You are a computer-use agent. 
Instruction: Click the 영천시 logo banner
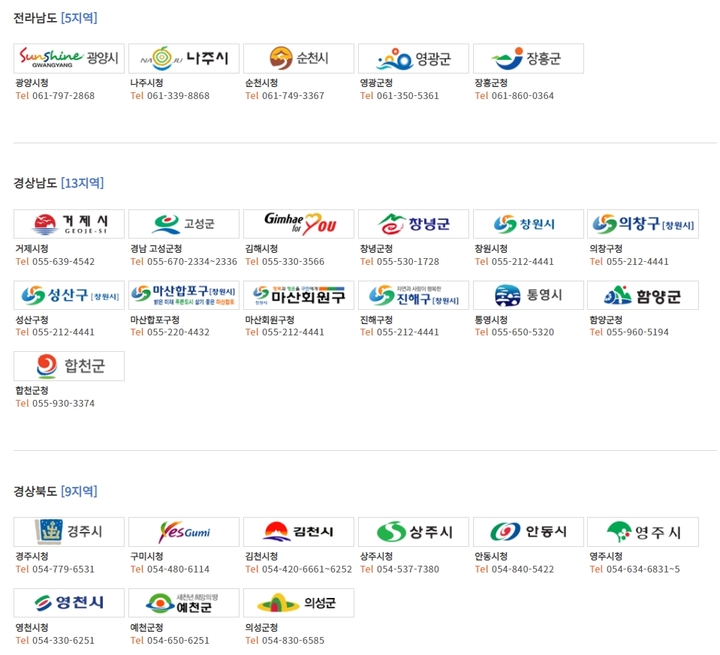[69, 603]
